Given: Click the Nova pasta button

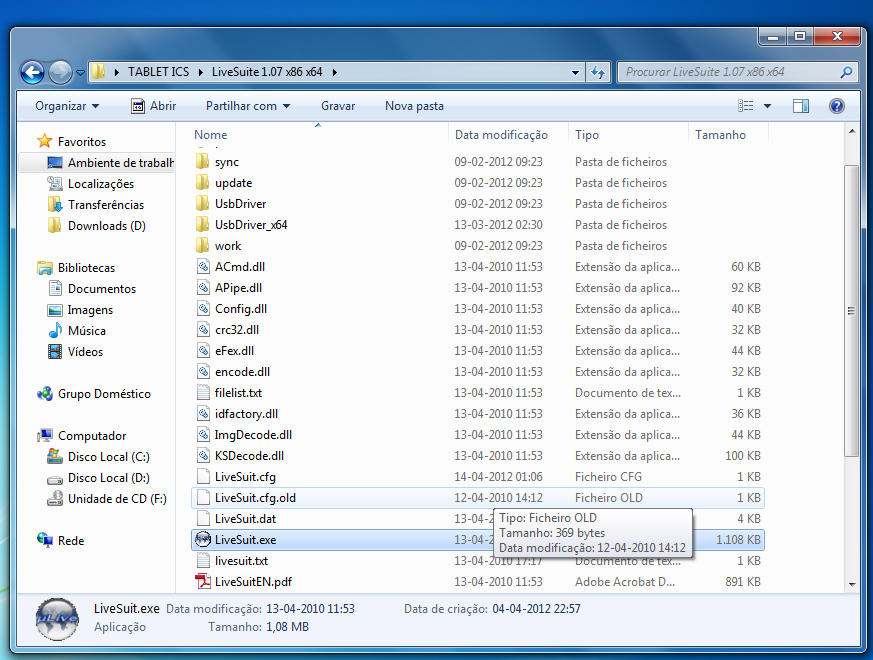Looking at the screenshot, I should (414, 106).
